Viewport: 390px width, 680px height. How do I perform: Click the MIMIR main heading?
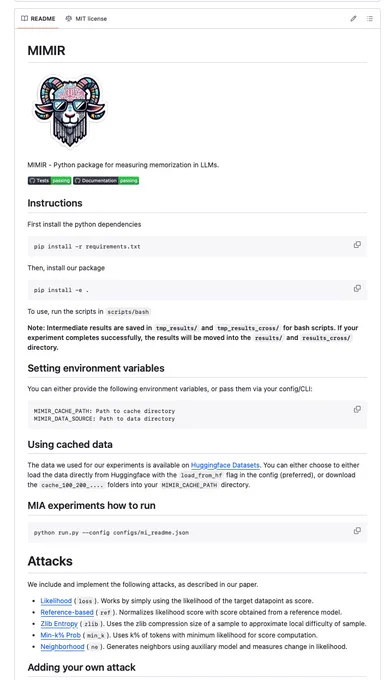click(x=46, y=51)
